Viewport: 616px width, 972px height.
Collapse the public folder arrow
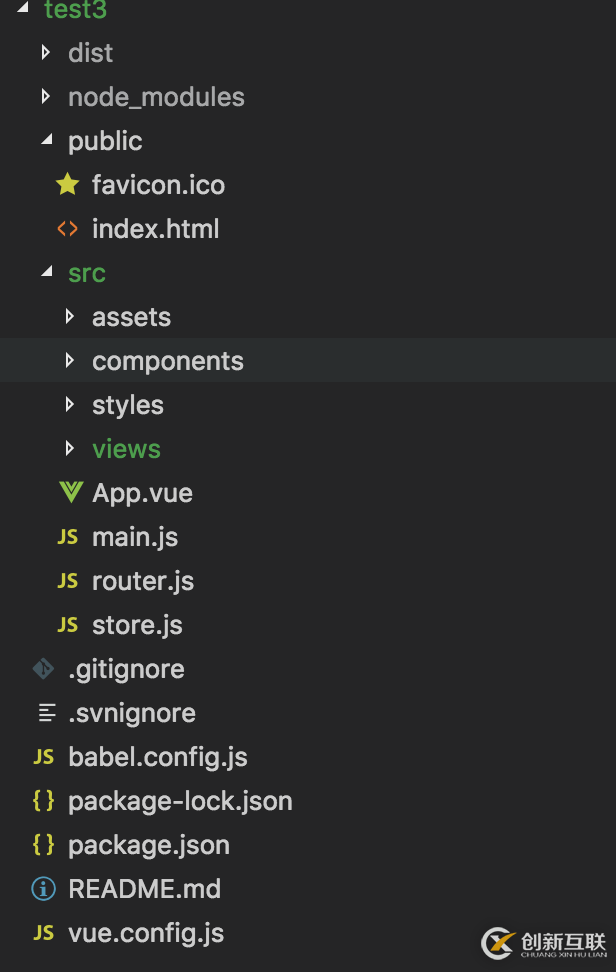(46, 141)
